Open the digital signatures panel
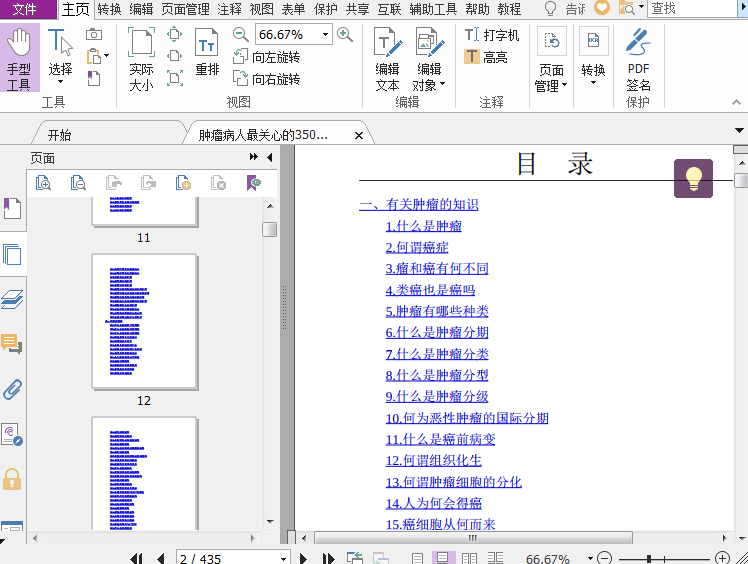 (12, 434)
